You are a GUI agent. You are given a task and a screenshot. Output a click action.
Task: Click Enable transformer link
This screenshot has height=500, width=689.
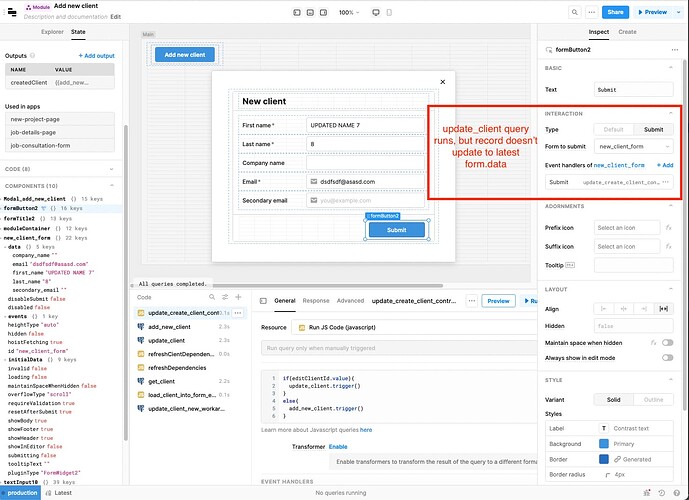338,447
